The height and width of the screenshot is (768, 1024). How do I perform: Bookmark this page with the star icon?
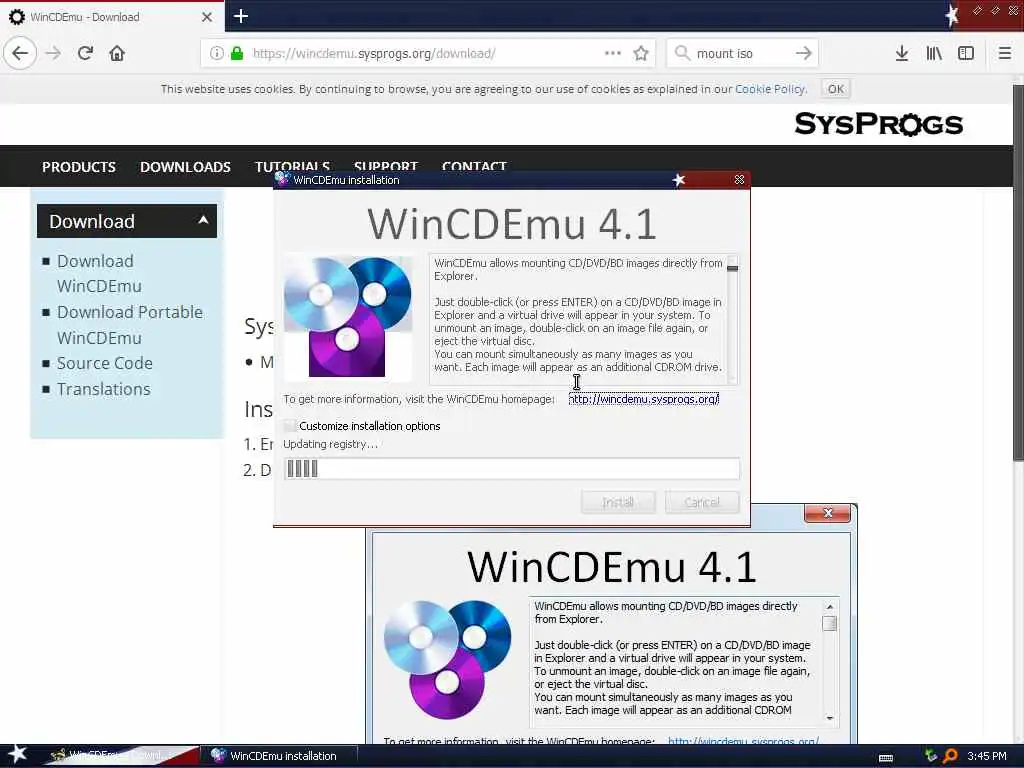641,53
